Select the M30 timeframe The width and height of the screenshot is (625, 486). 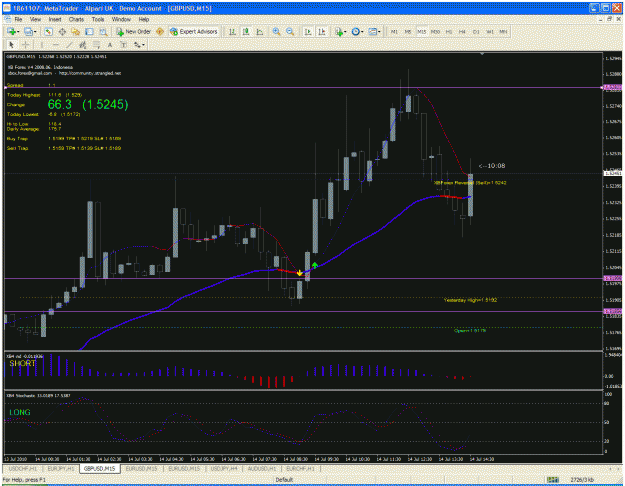(435, 31)
